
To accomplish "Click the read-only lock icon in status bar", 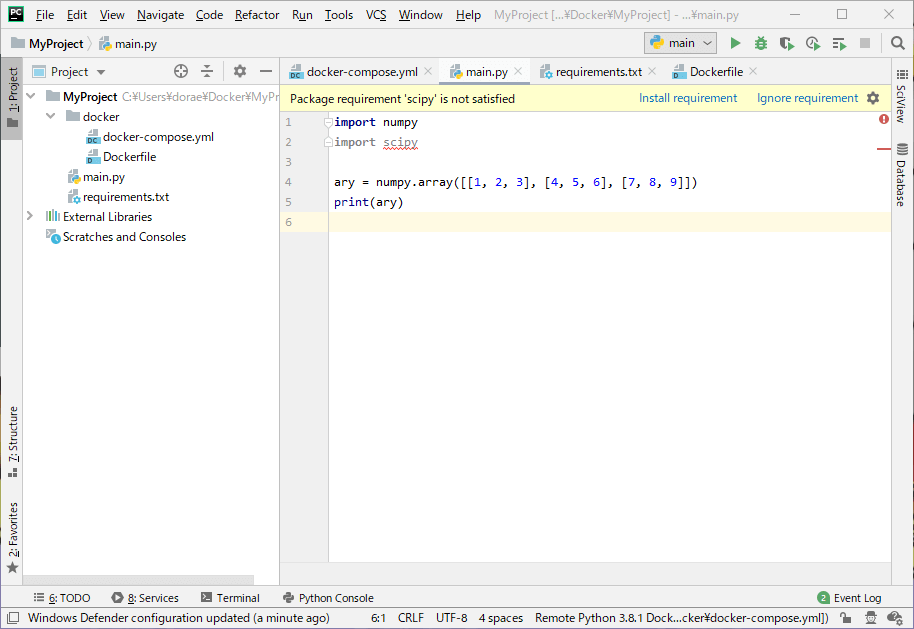I will pyautogui.click(x=846, y=617).
